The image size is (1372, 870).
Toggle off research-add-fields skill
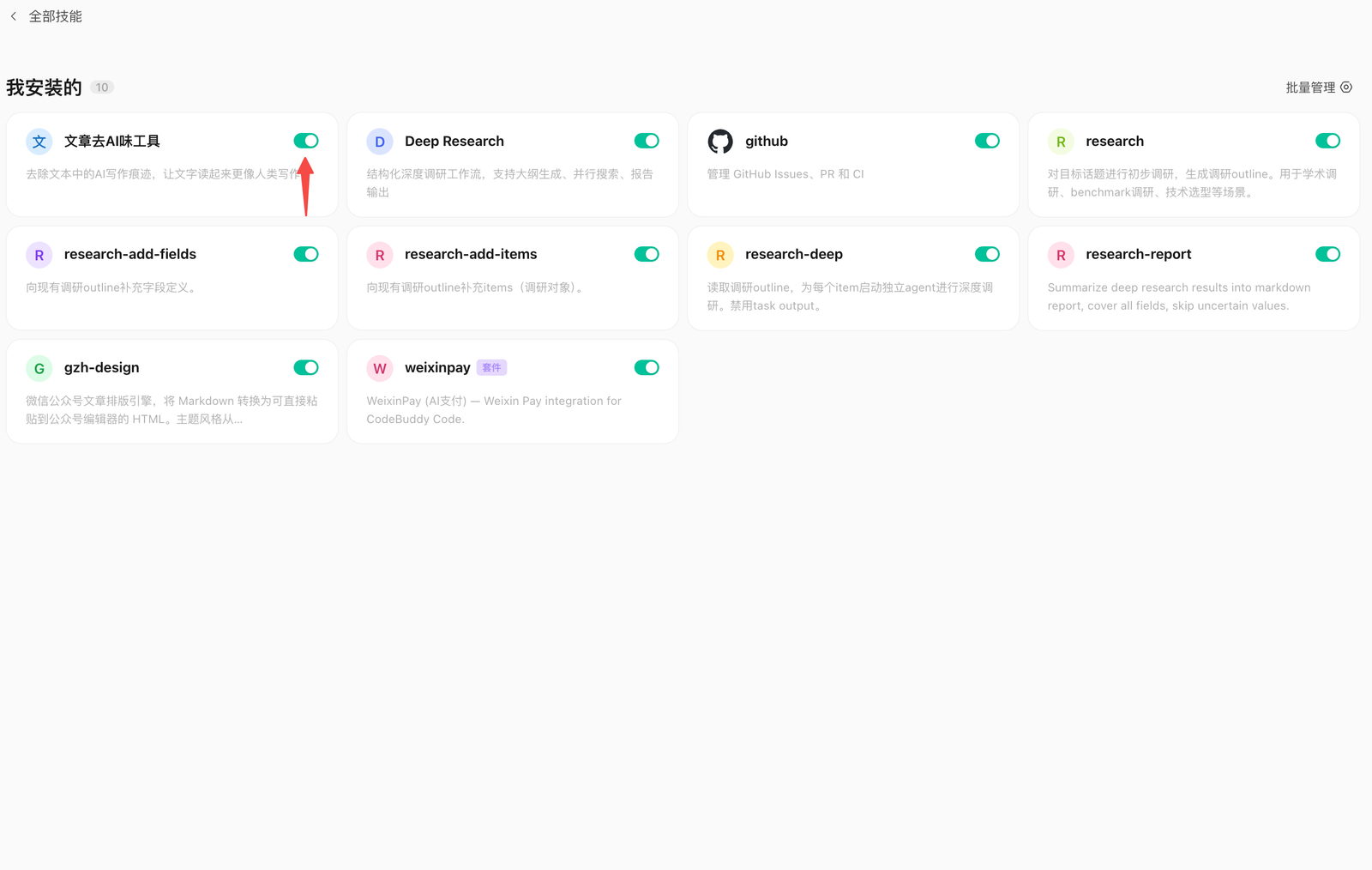(306, 254)
